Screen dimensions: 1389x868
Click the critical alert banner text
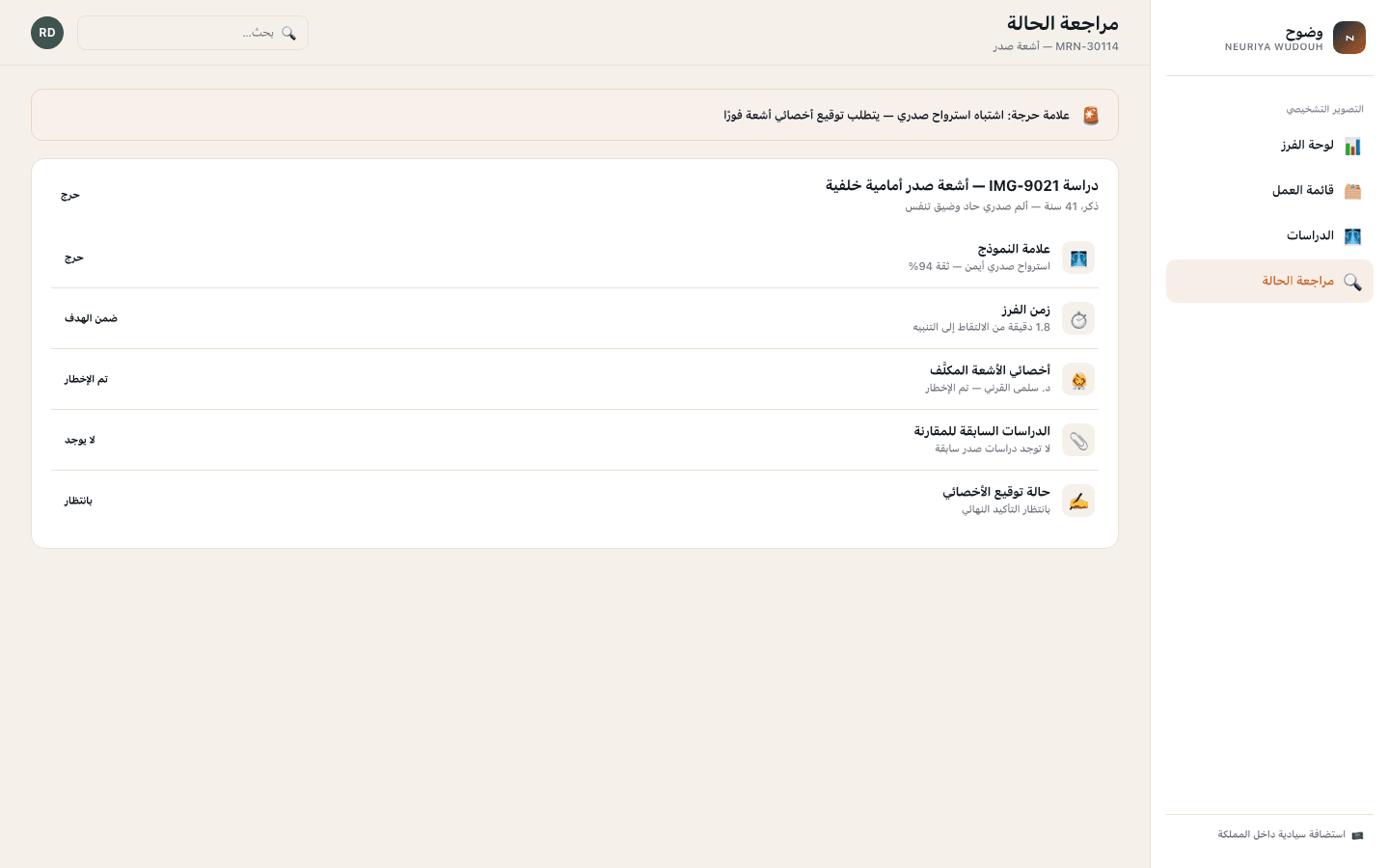896,116
